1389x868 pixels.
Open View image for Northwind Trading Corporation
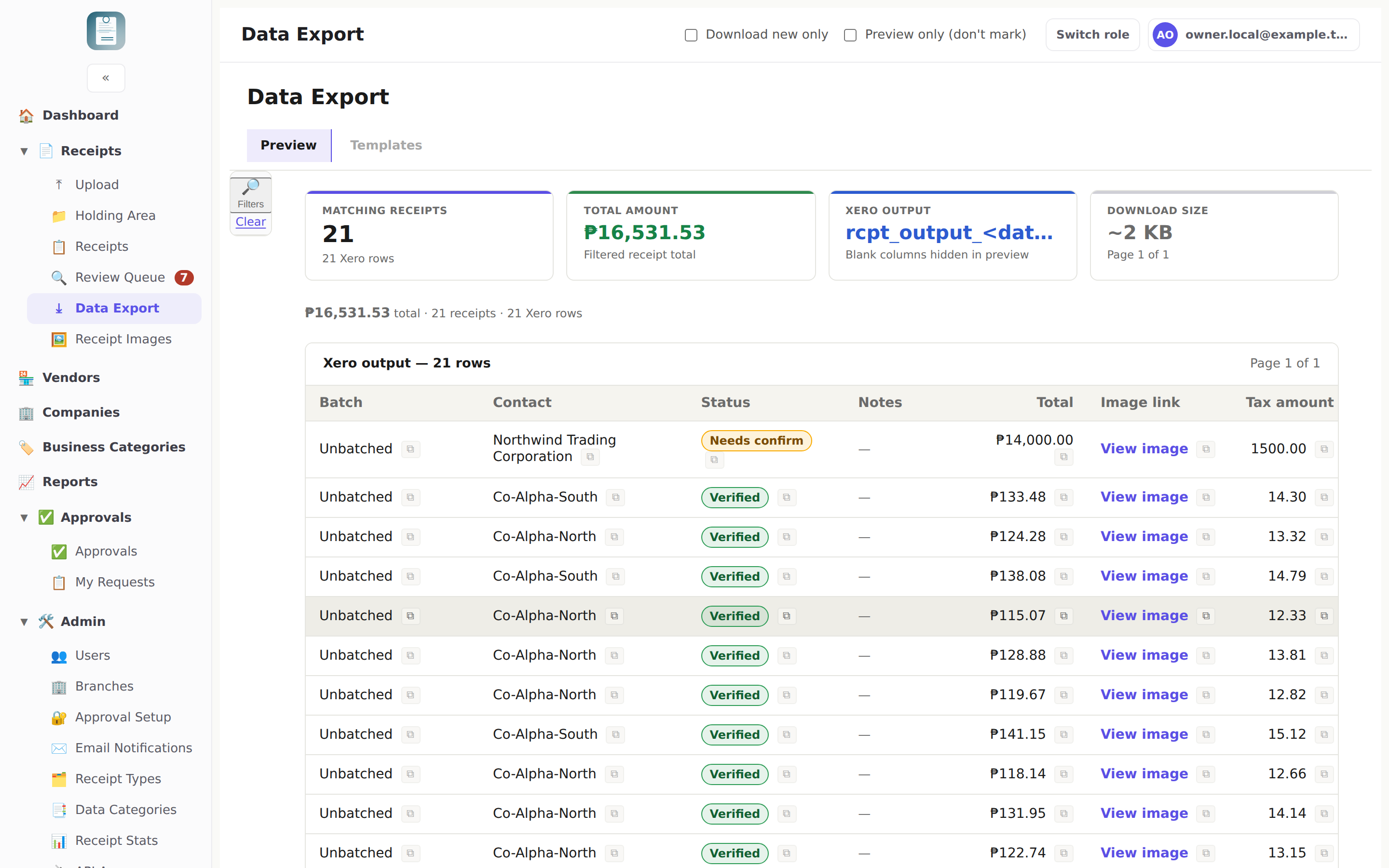1144,449
